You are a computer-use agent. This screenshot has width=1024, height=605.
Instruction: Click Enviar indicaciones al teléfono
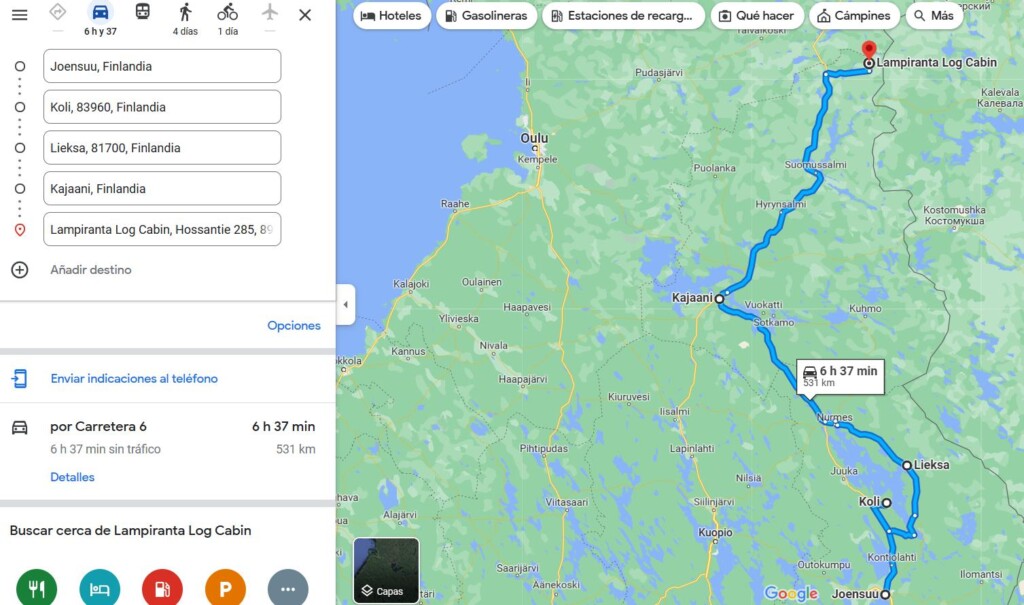(134, 378)
